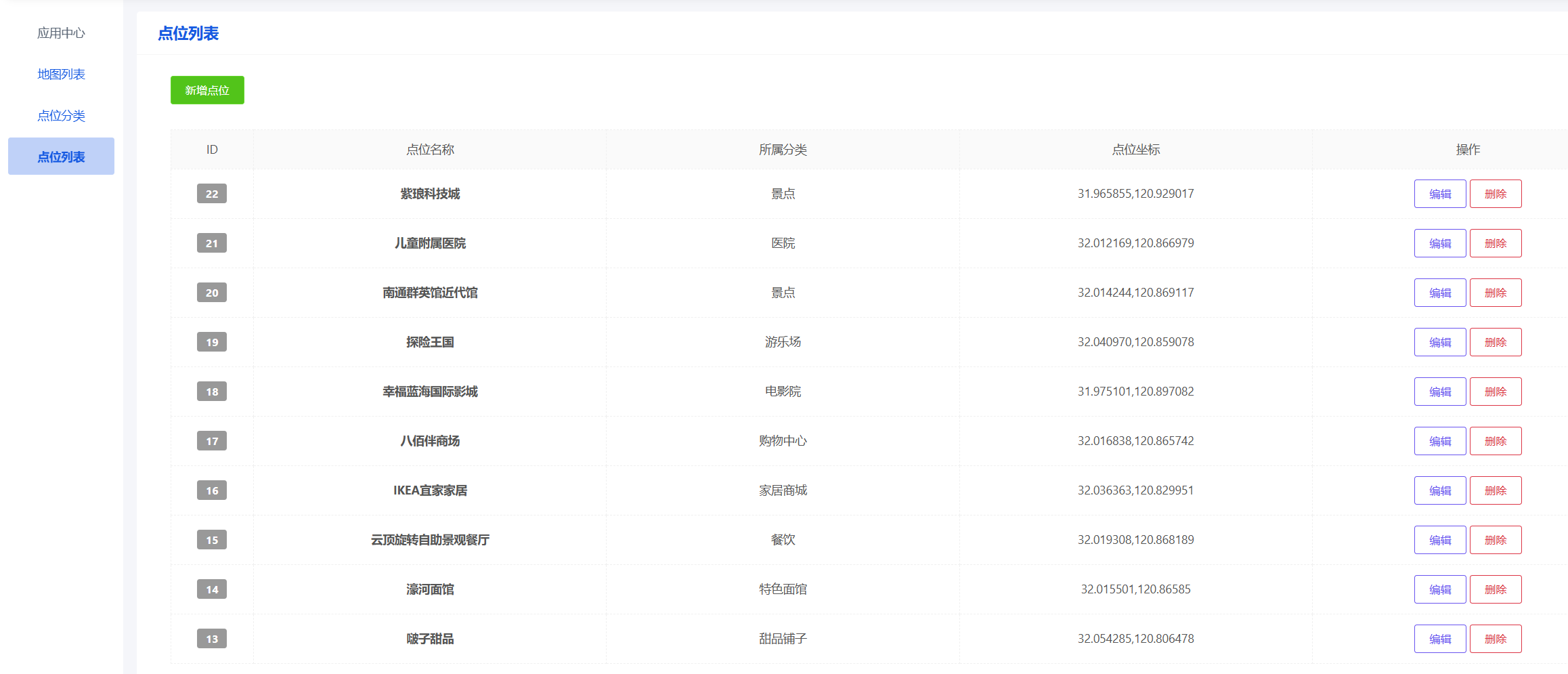The image size is (1568, 674).
Task: Select 点位列表 in the sidebar
Action: (x=61, y=156)
